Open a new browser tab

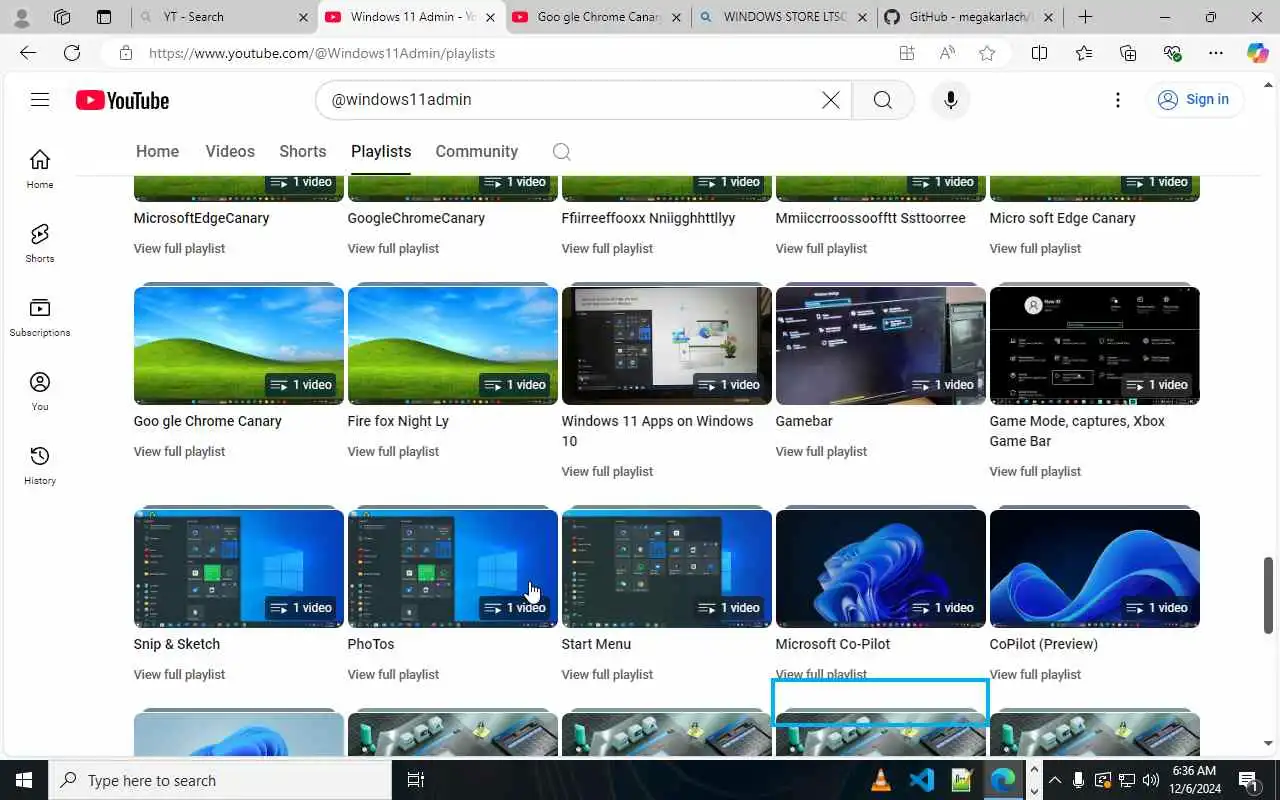1085,17
